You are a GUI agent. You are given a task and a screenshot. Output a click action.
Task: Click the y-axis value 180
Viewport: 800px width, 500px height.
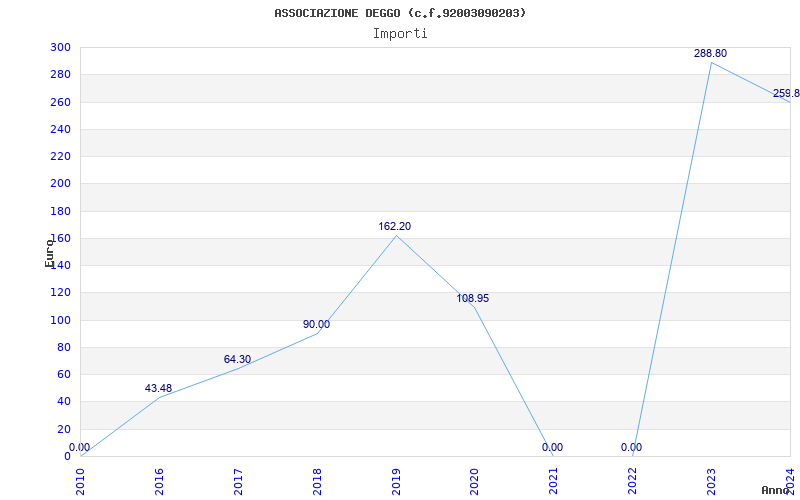click(60, 211)
